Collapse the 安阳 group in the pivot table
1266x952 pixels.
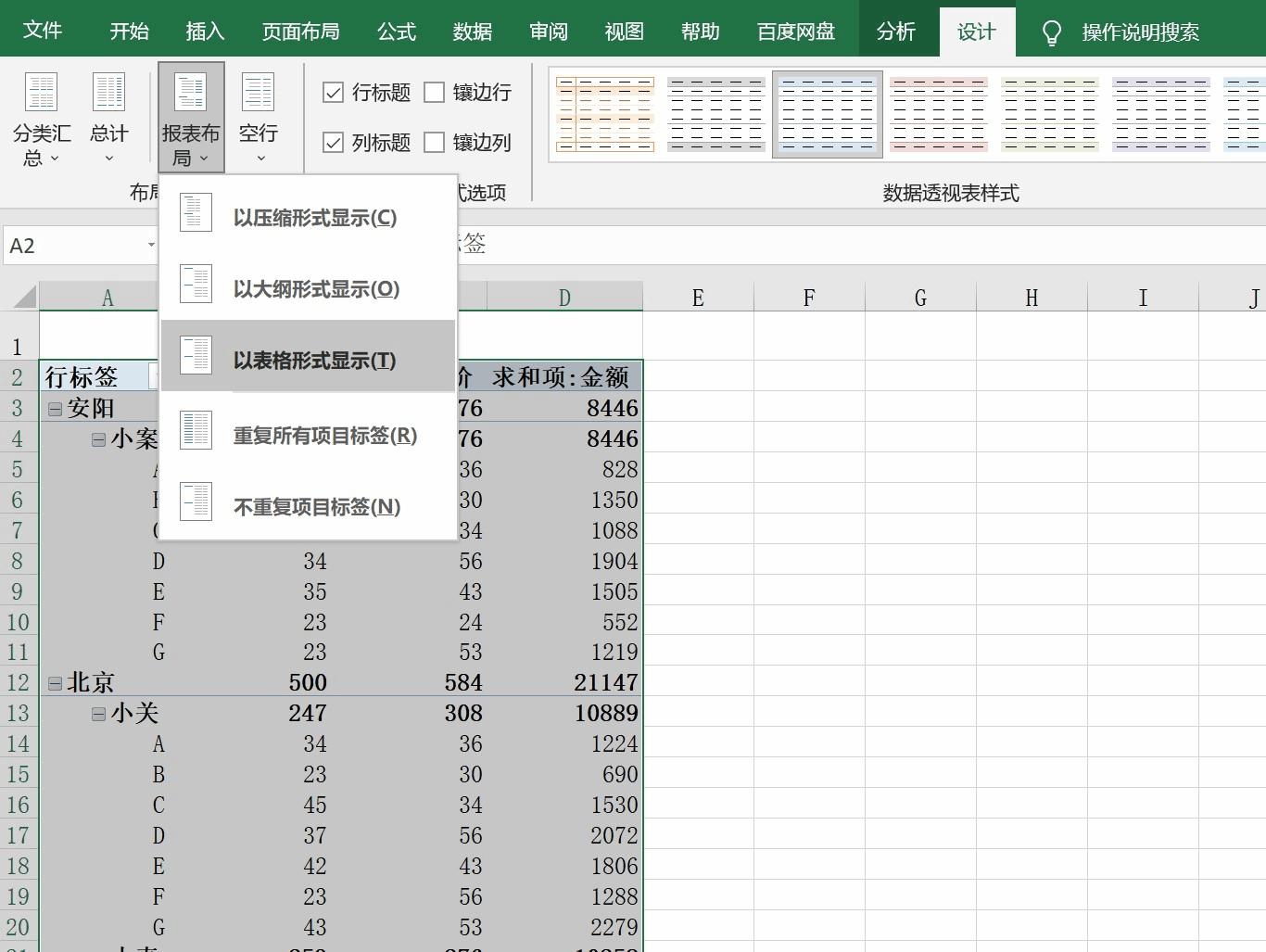tap(55, 407)
